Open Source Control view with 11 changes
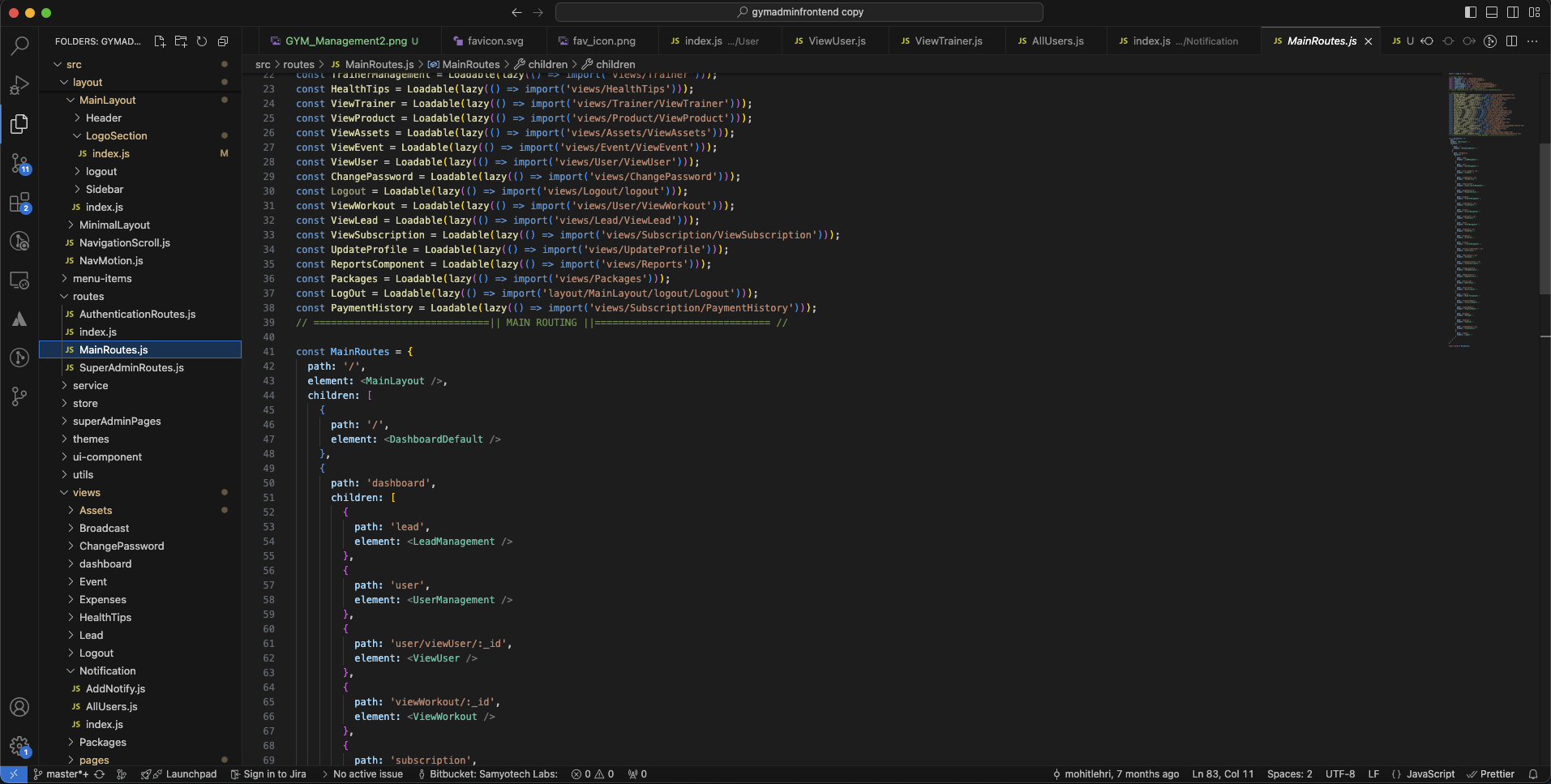The height and width of the screenshot is (784, 1551). [19, 164]
